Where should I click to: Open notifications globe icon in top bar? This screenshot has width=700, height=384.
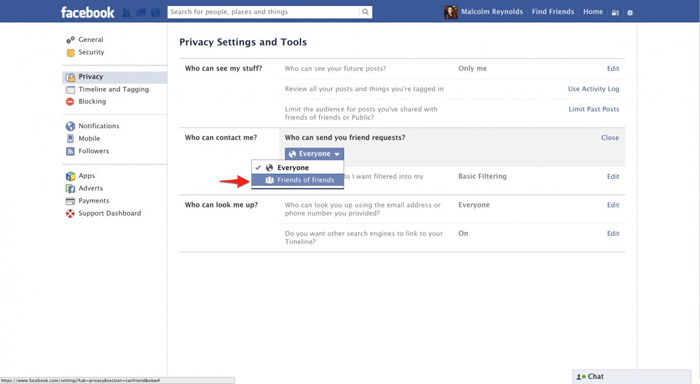155,13
